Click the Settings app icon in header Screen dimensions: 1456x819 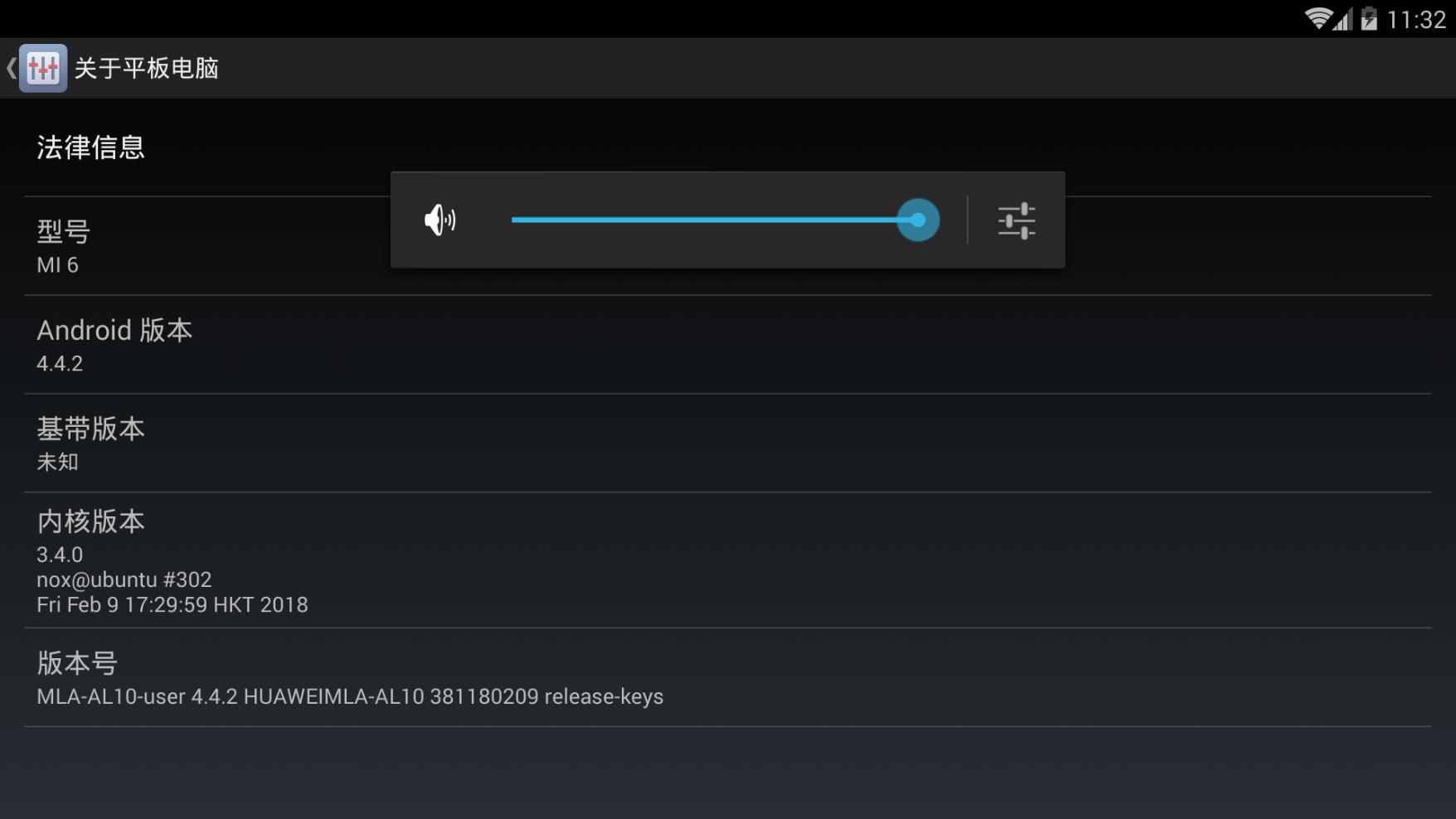click(43, 68)
